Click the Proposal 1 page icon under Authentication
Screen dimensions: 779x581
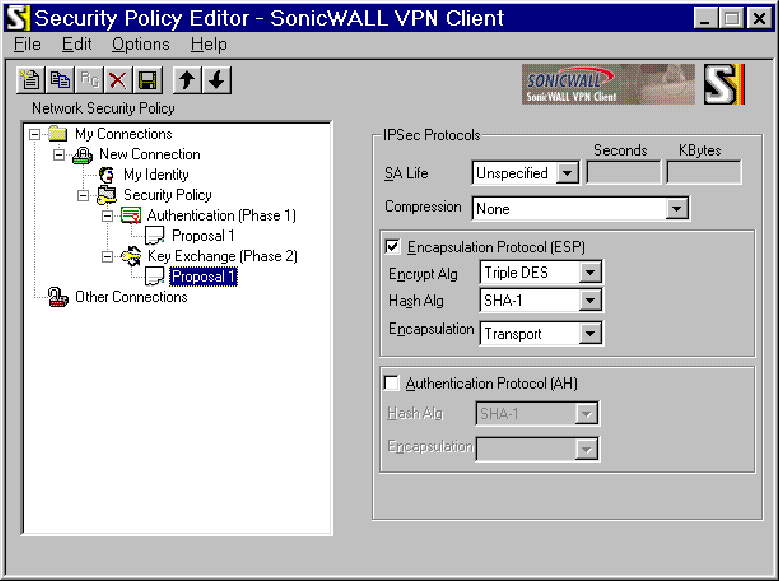click(155, 236)
